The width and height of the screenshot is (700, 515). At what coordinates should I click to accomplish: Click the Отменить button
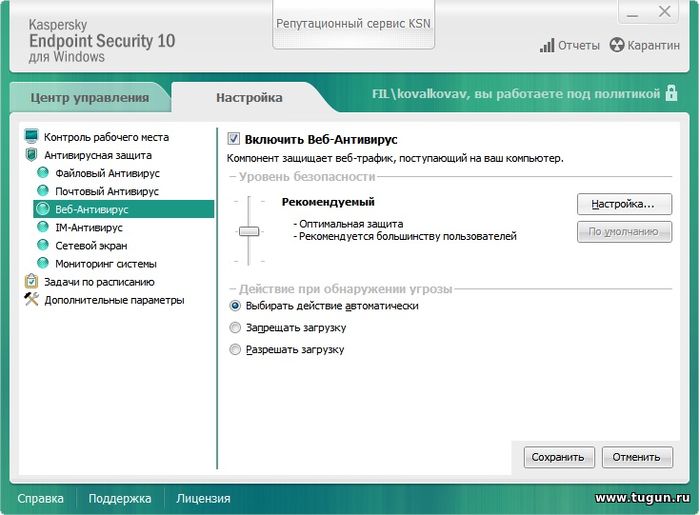[x=637, y=457]
